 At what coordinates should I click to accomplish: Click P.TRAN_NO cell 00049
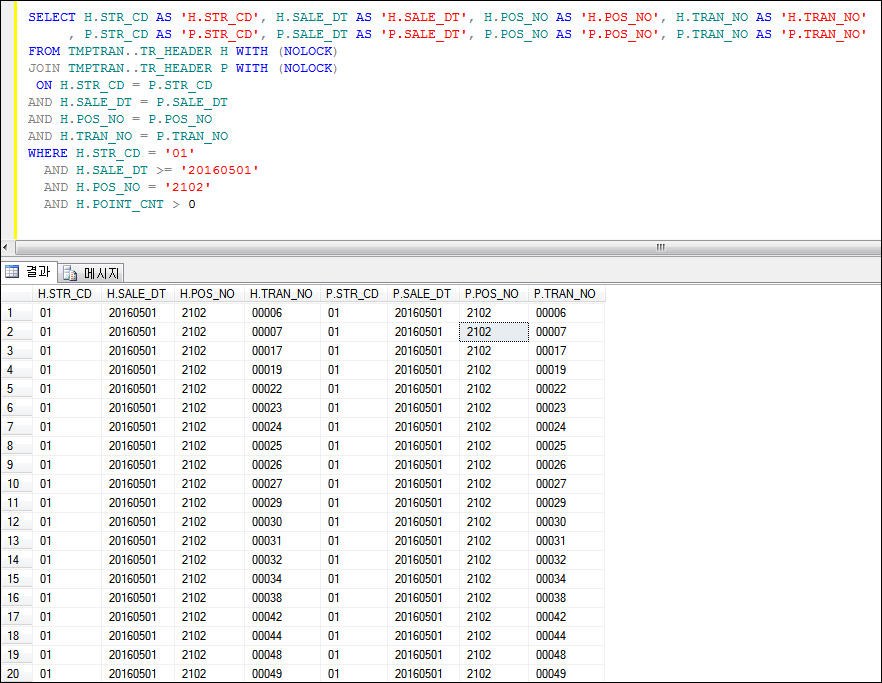pyautogui.click(x=566, y=673)
